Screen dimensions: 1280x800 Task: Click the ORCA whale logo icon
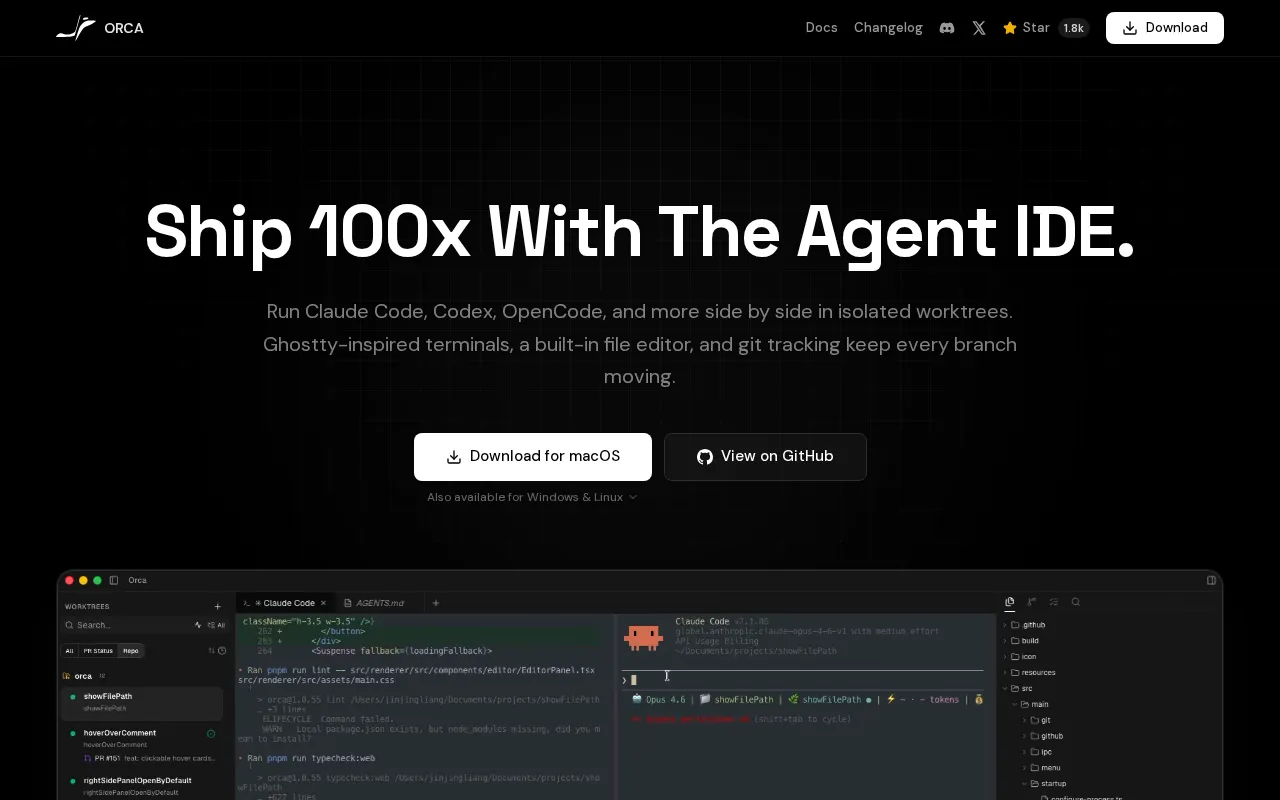click(x=76, y=28)
